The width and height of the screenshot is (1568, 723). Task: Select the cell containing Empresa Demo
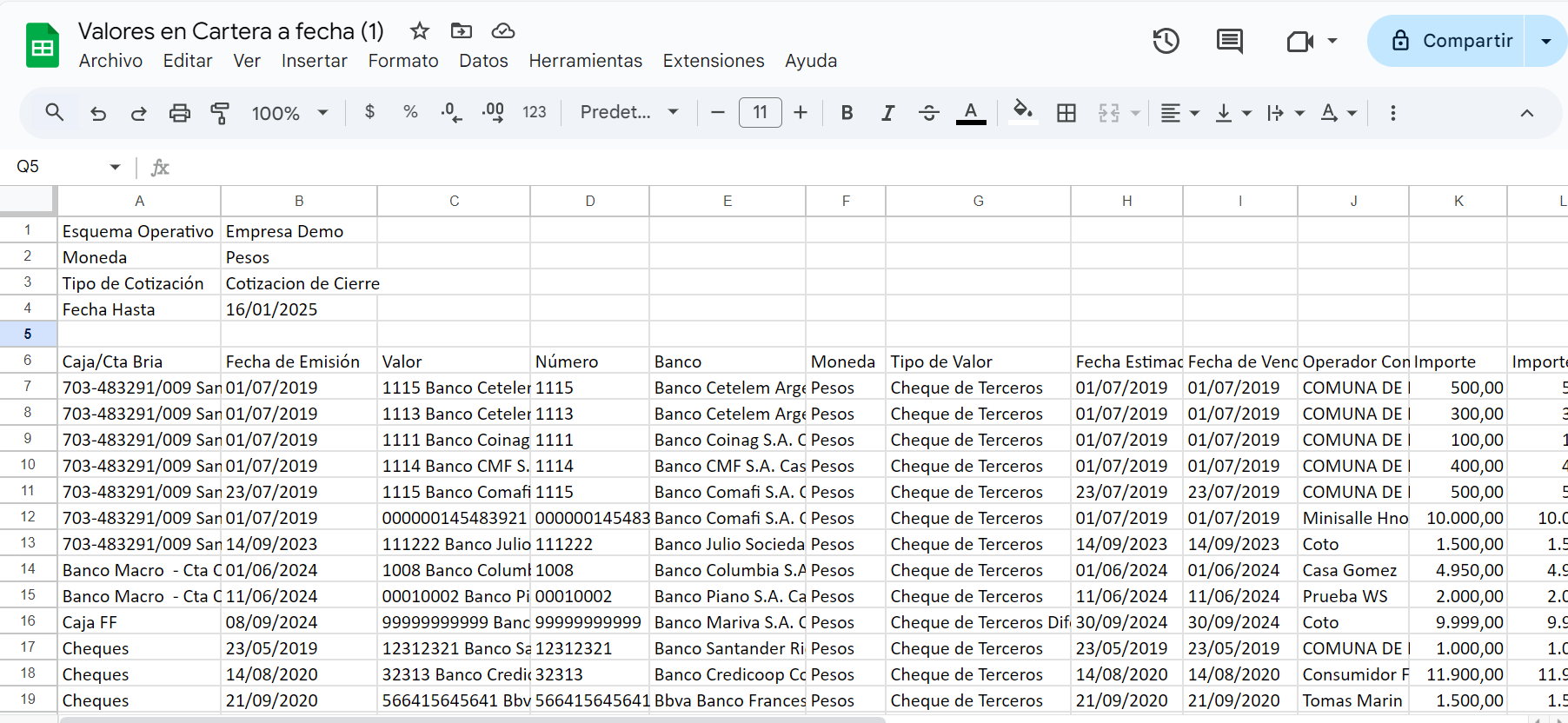pos(299,230)
